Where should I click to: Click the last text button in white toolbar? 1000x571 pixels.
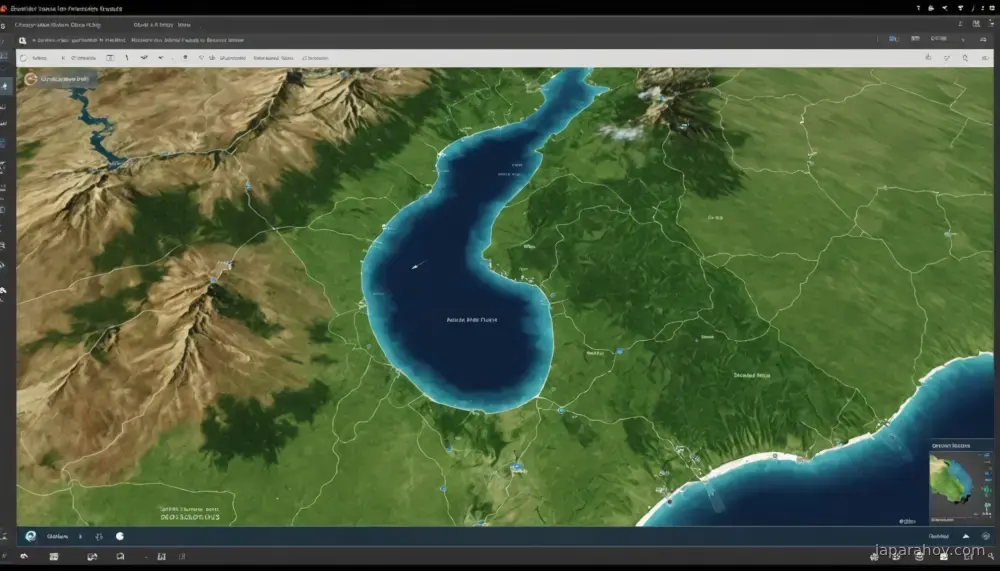click(x=315, y=58)
